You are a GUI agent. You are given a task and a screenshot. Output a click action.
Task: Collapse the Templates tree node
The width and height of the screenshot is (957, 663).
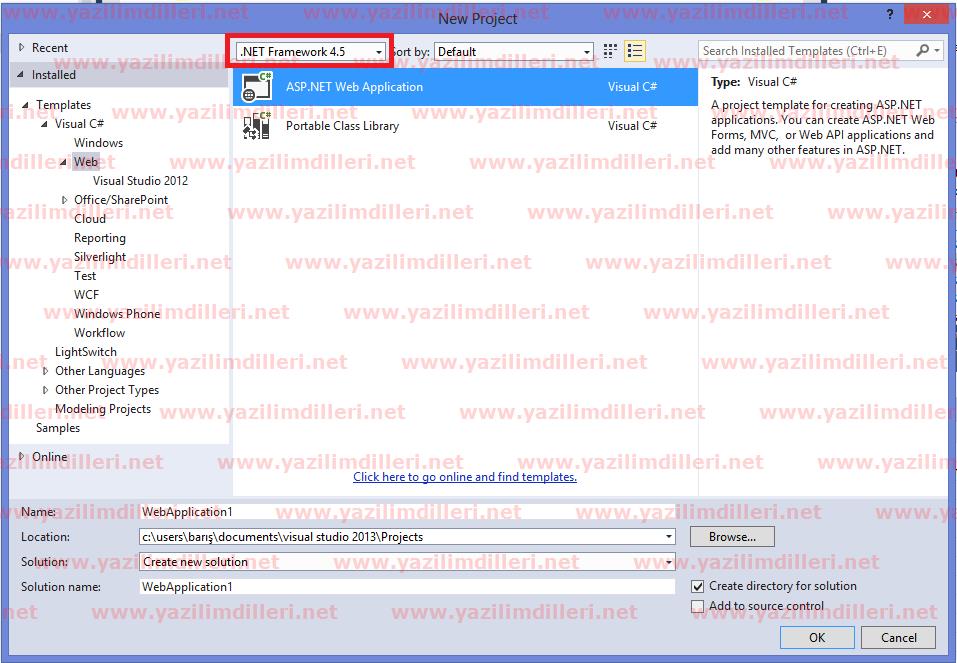pyautogui.click(x=26, y=105)
